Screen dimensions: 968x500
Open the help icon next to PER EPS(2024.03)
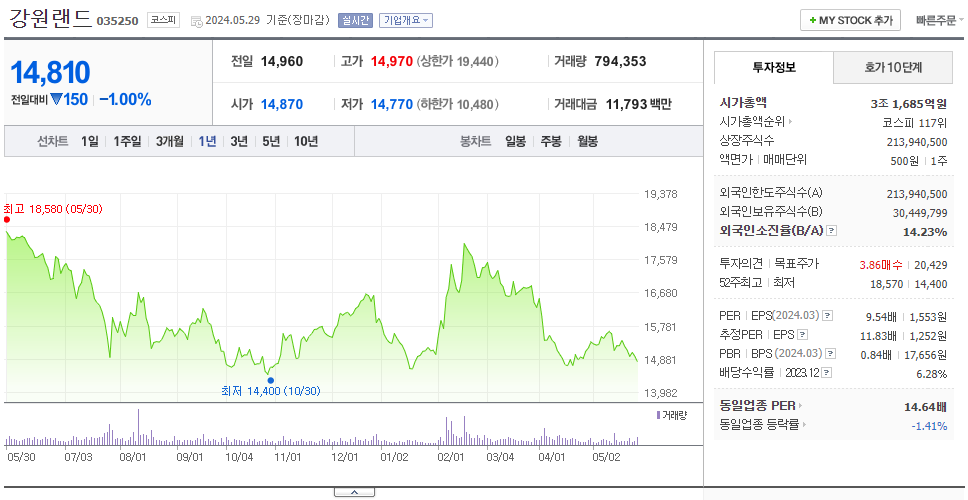[x=827, y=316]
